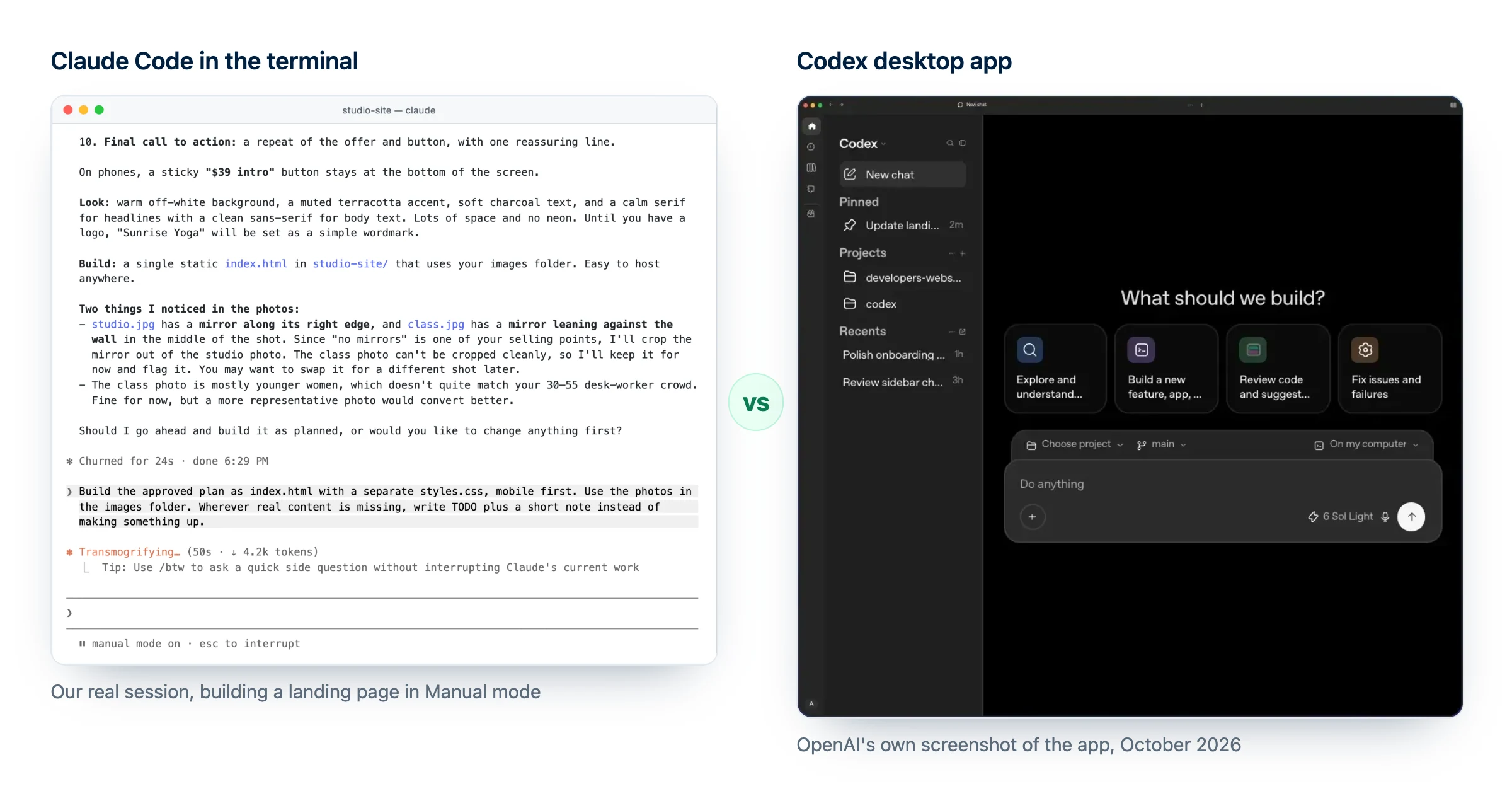Click the plus icon in Projects header
The width and height of the screenshot is (1512, 808).
963,253
